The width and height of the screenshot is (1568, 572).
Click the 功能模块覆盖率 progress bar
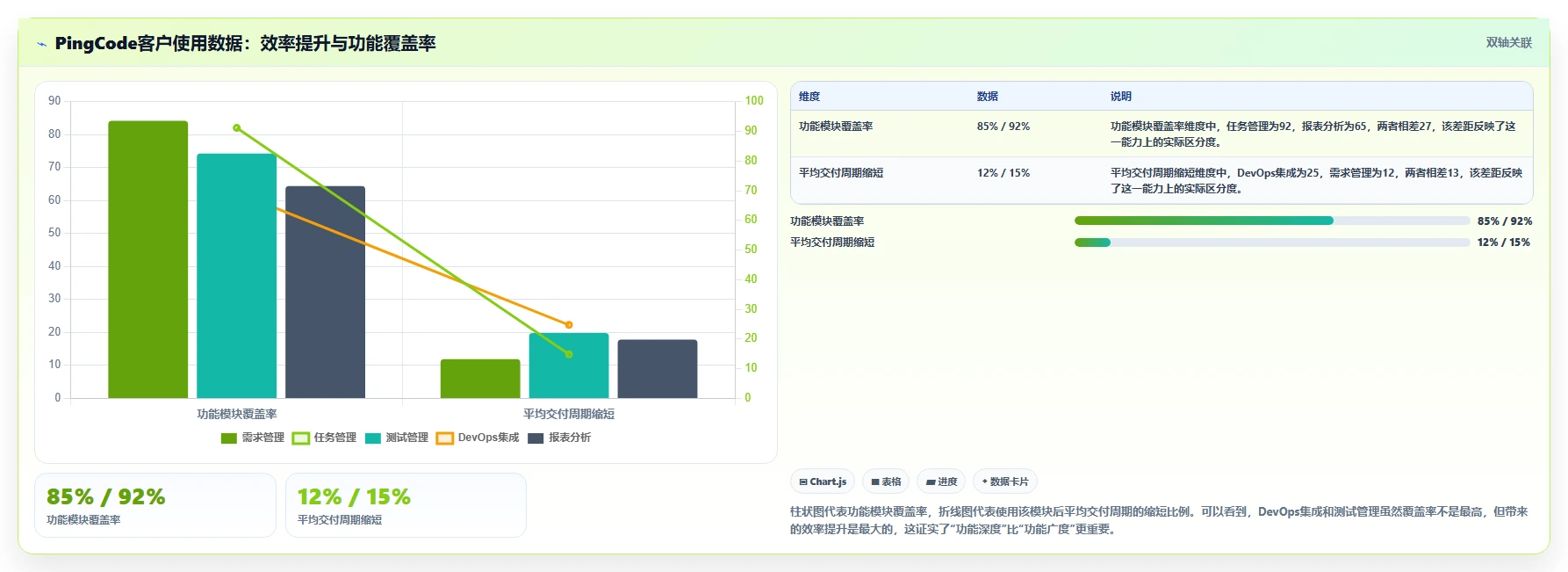pyautogui.click(x=1272, y=221)
